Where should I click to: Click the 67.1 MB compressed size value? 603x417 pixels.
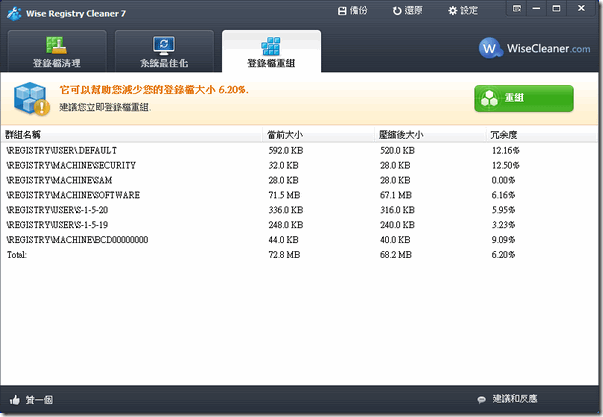396,195
